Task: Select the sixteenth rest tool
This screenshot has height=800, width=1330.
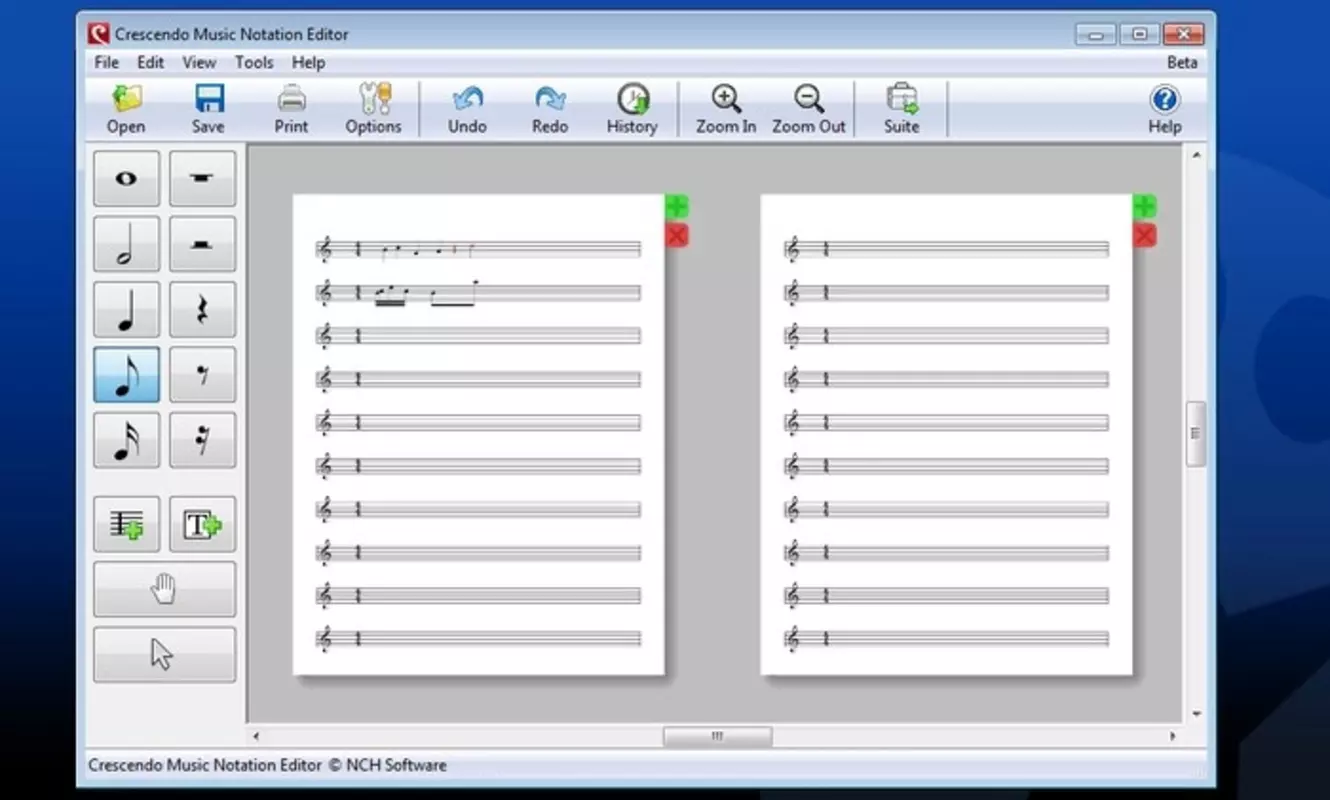Action: (202, 440)
